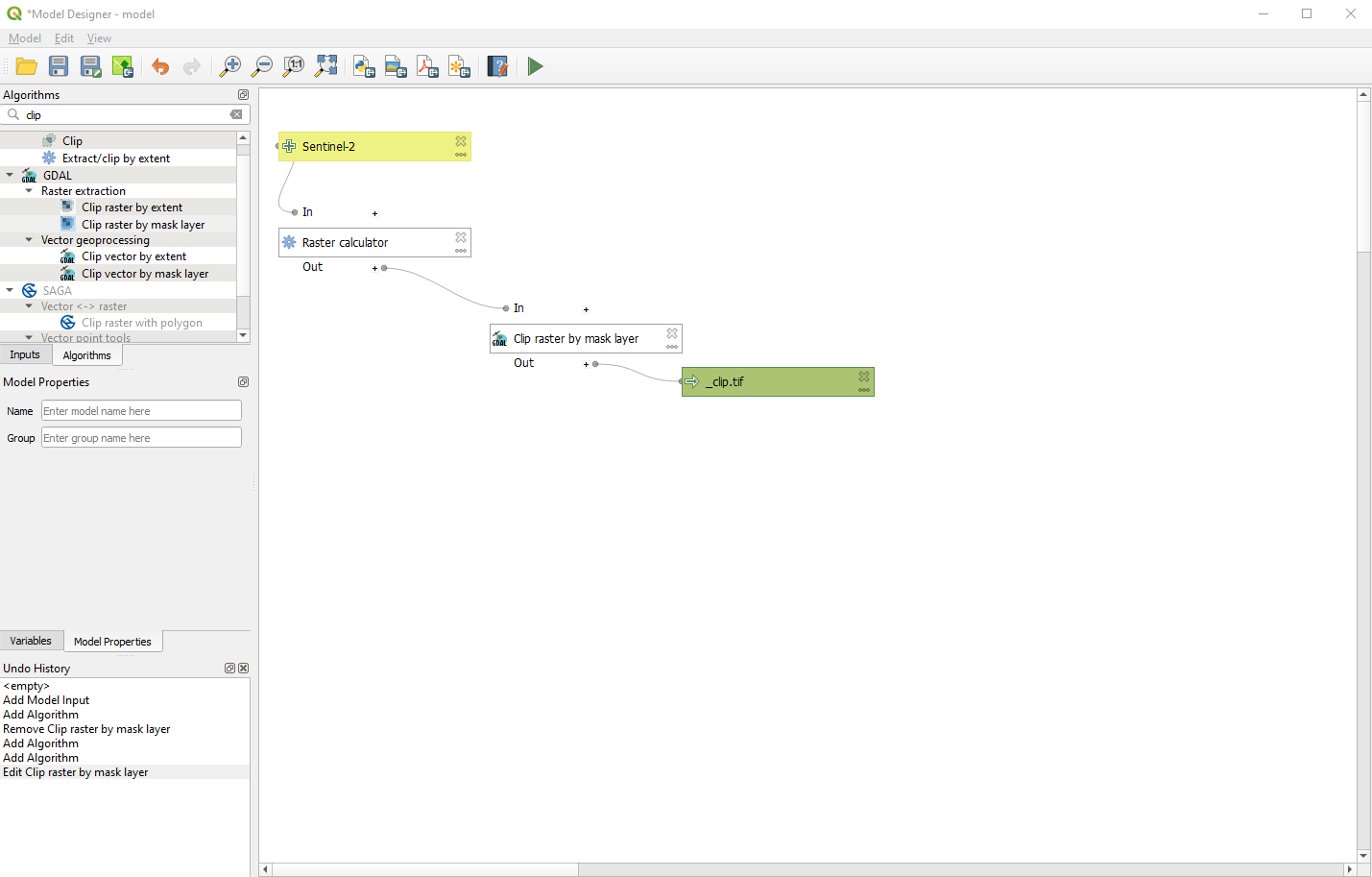
Task: Switch to the Variables tab
Action: (x=31, y=641)
